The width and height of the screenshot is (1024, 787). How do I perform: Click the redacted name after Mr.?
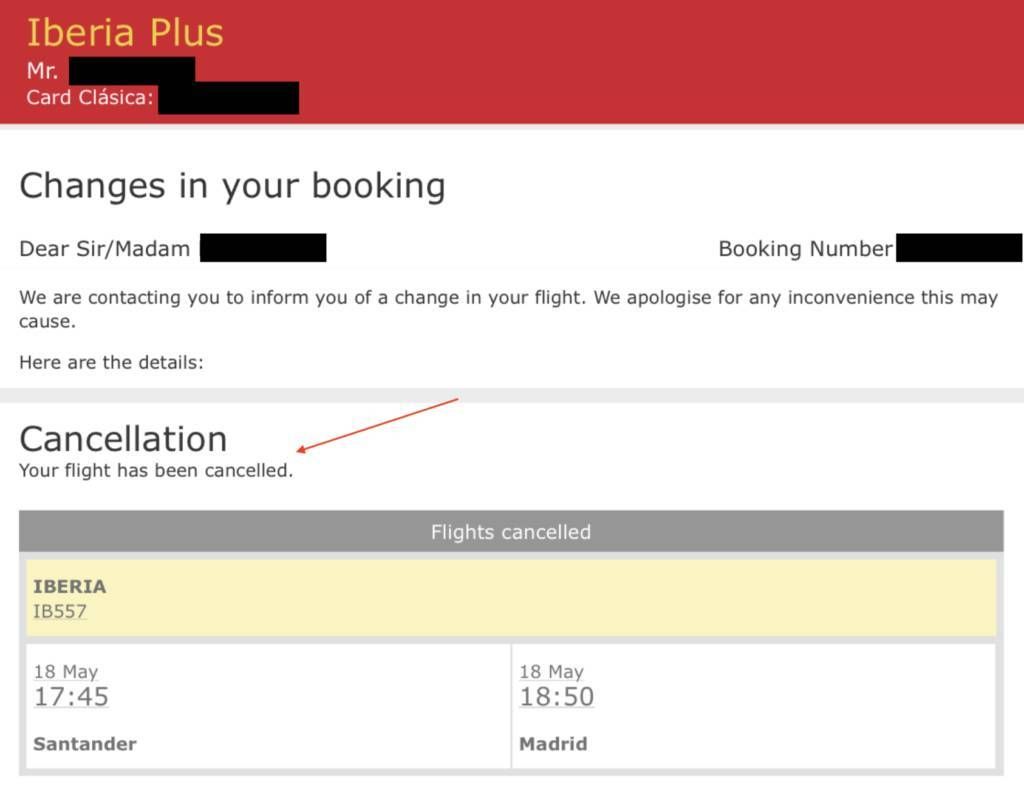click(132, 71)
